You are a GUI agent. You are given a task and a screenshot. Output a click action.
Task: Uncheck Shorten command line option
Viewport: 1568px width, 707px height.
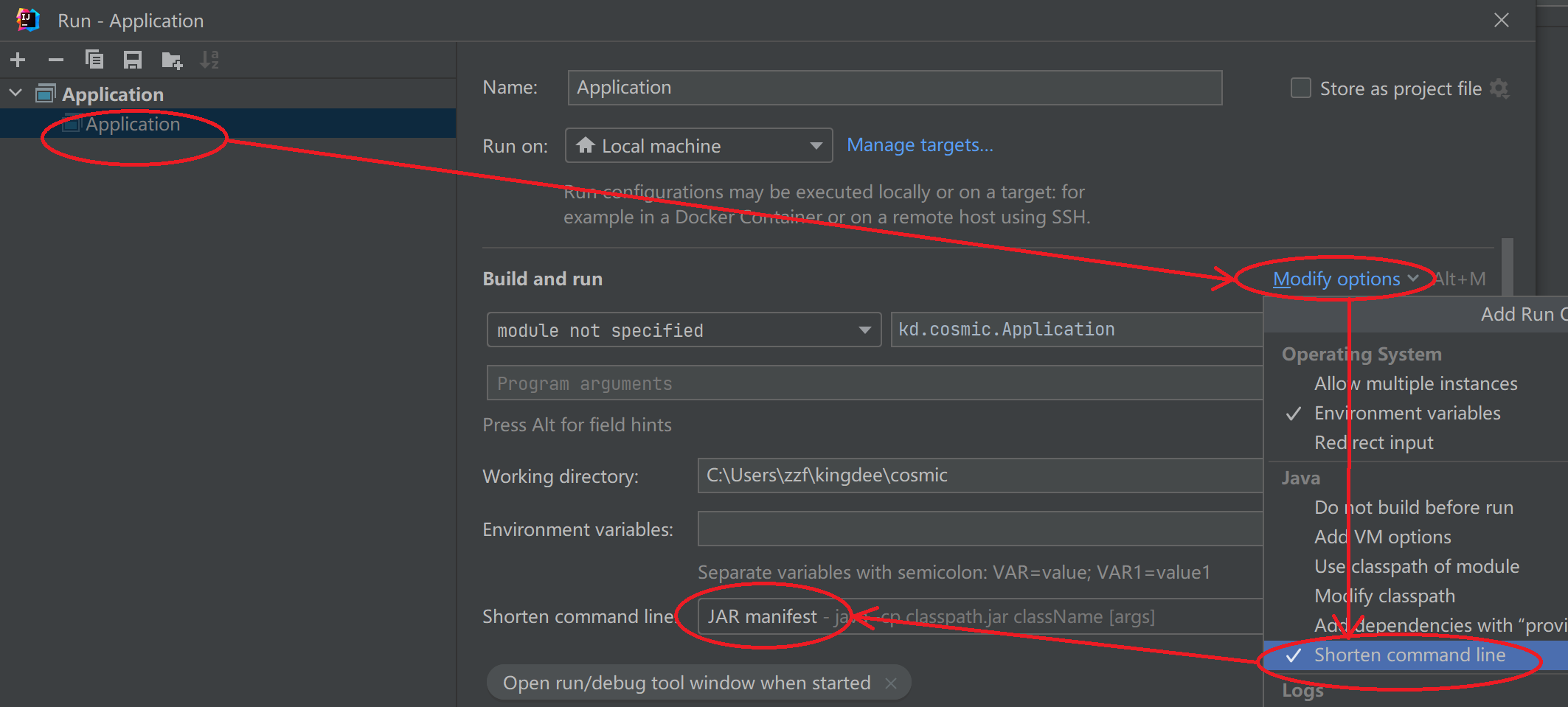(x=1409, y=655)
